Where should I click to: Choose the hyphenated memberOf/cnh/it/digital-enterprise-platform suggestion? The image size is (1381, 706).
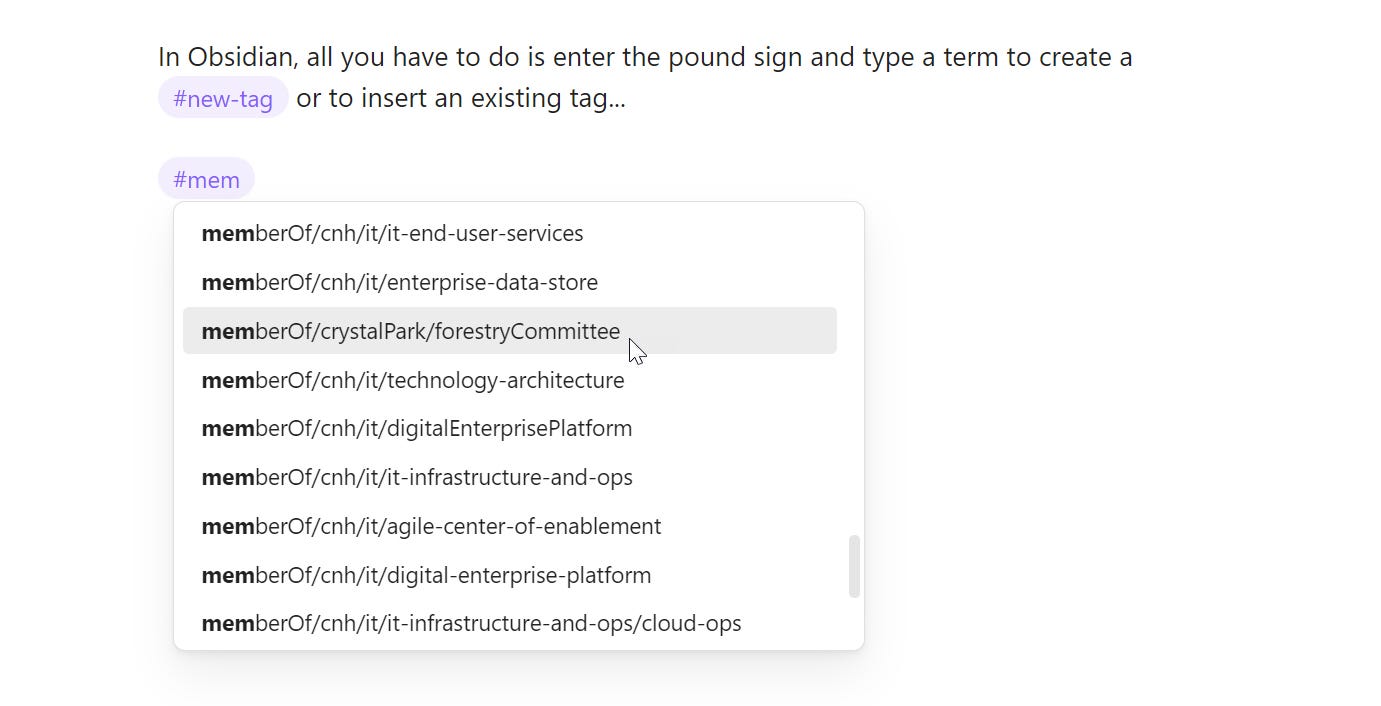click(509, 575)
